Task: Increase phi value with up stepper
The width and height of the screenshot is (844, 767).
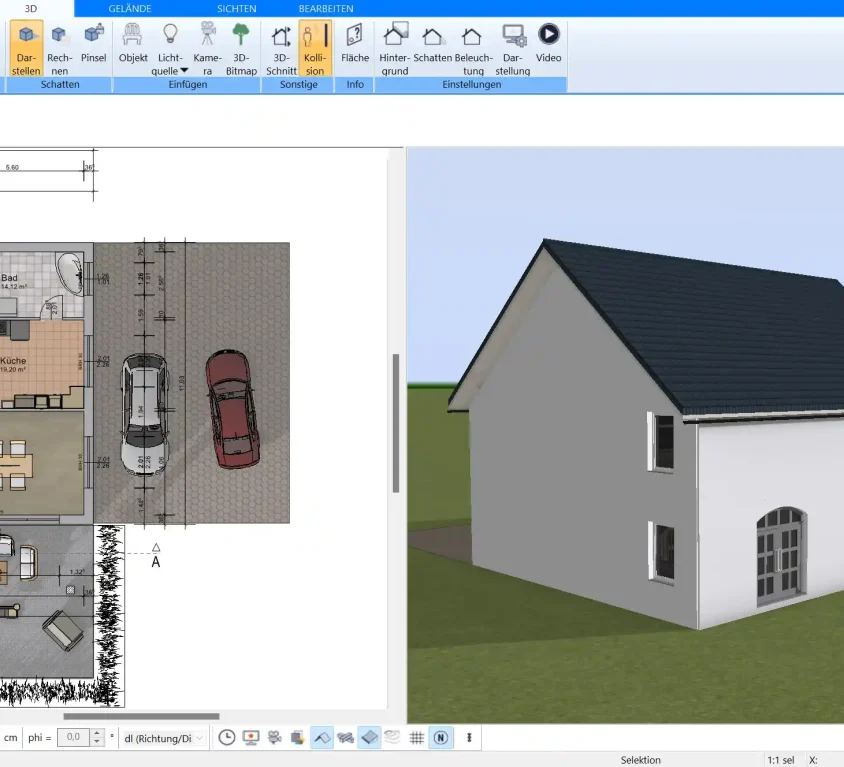Action: pyautogui.click(x=97, y=733)
